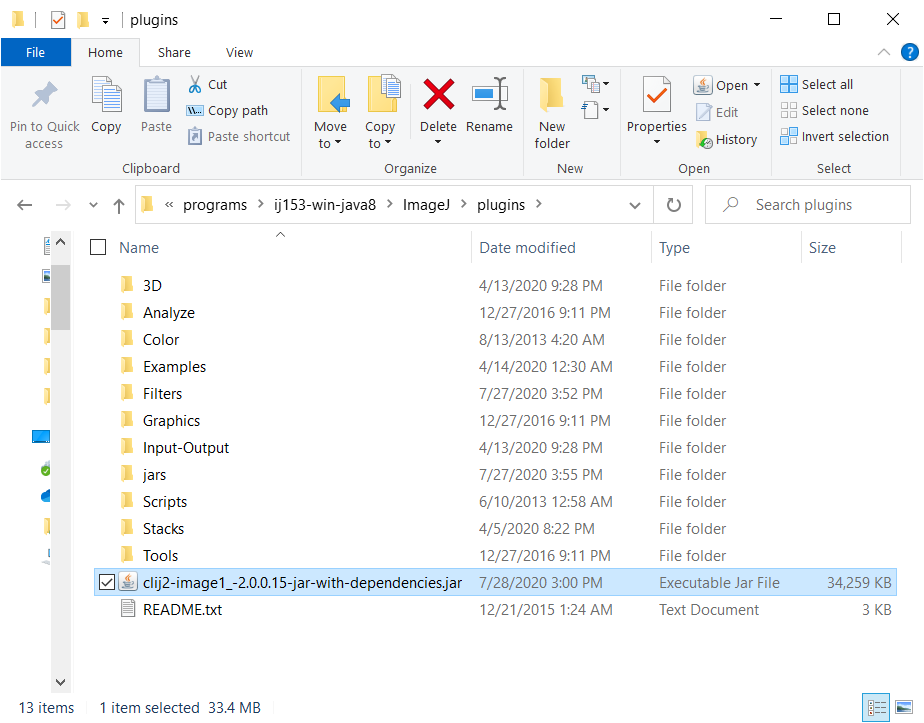This screenshot has height=723, width=924.
Task: Click the Copy clipboard icon
Action: coord(106,94)
